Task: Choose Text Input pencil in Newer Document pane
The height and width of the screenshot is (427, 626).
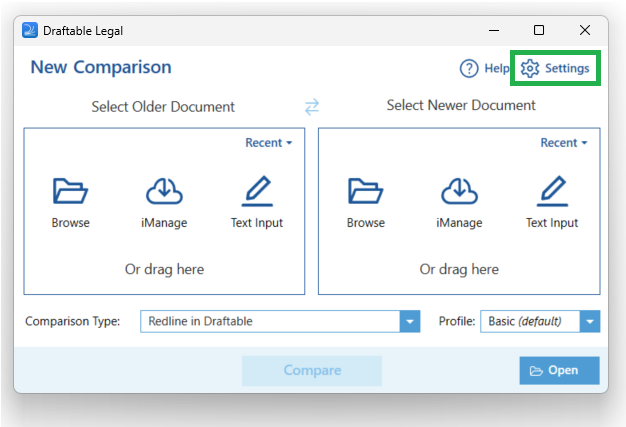Action: point(552,191)
